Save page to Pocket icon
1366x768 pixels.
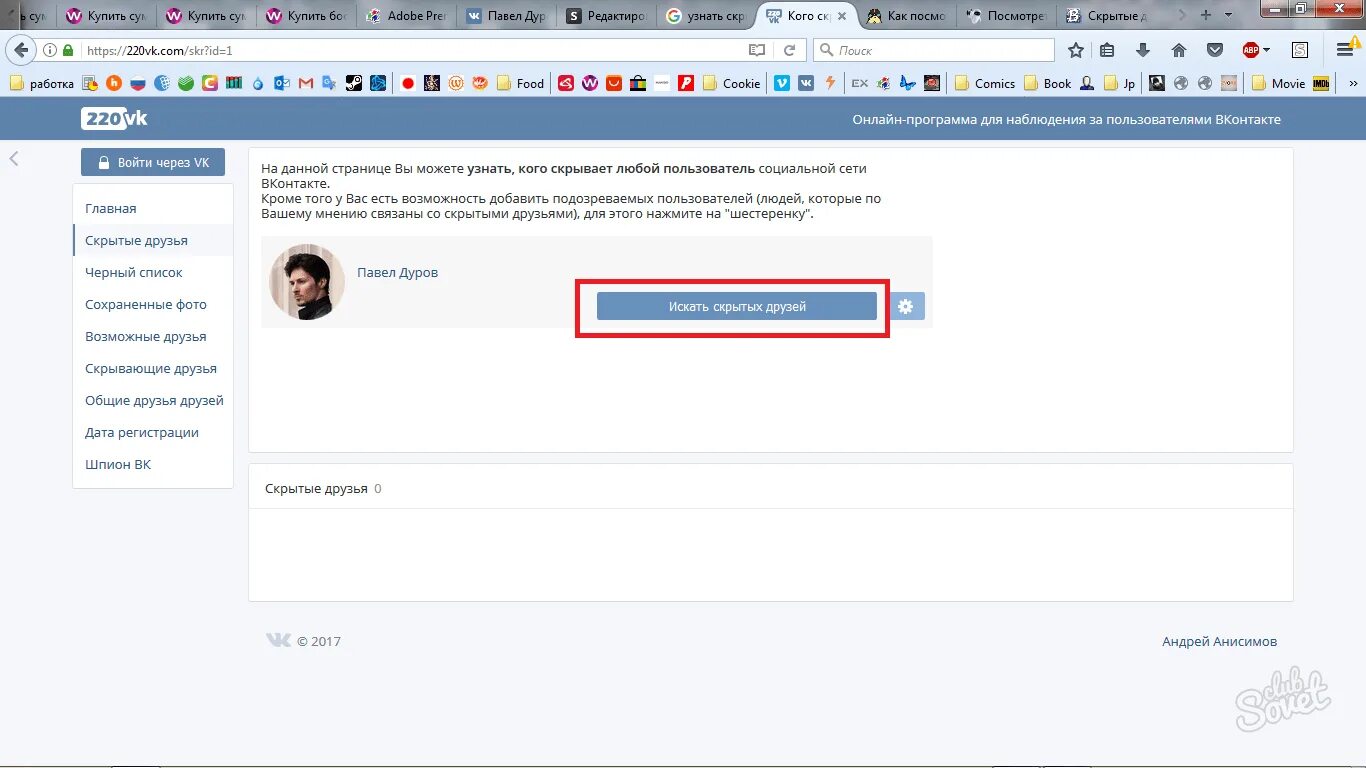click(1215, 50)
